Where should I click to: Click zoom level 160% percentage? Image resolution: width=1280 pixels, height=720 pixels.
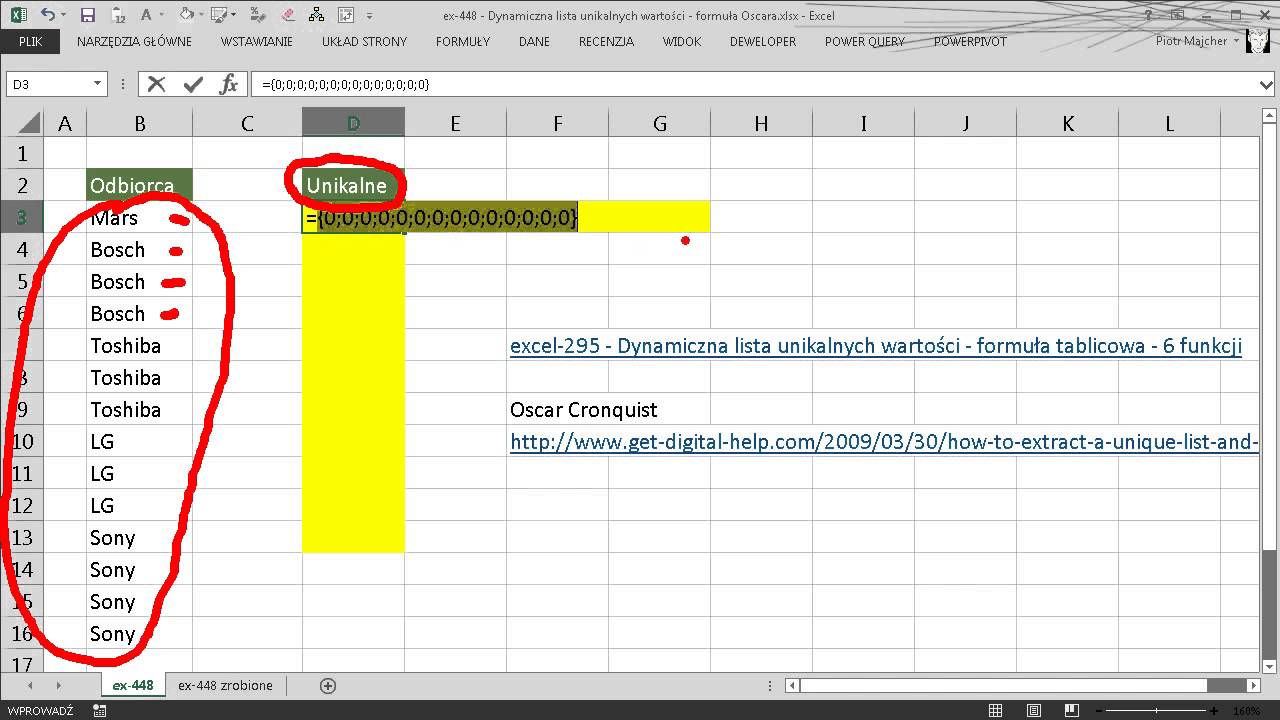click(x=1246, y=710)
